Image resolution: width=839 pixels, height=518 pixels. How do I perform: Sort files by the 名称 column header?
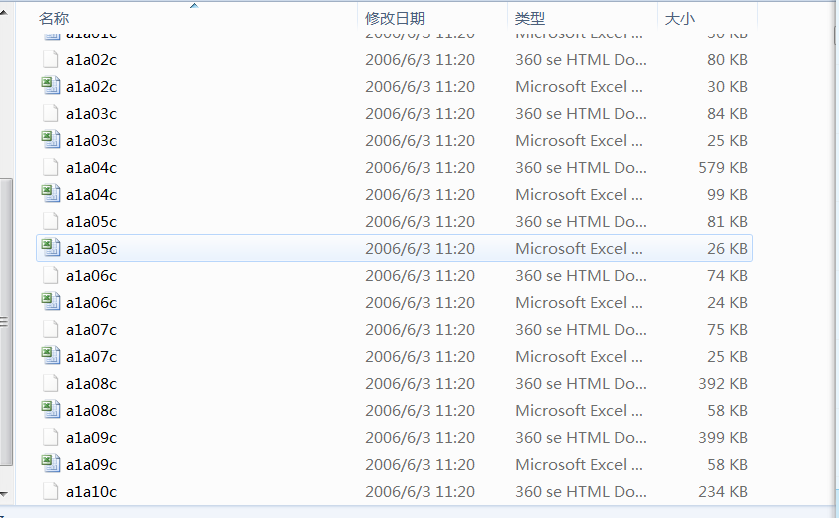[x=54, y=18]
